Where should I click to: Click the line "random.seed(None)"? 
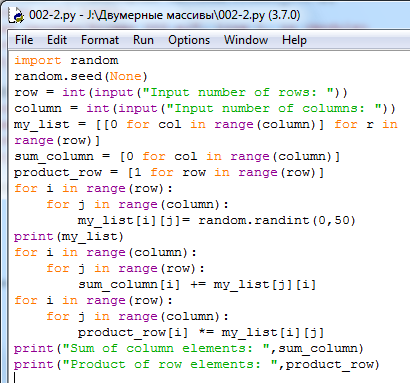(x=81, y=76)
